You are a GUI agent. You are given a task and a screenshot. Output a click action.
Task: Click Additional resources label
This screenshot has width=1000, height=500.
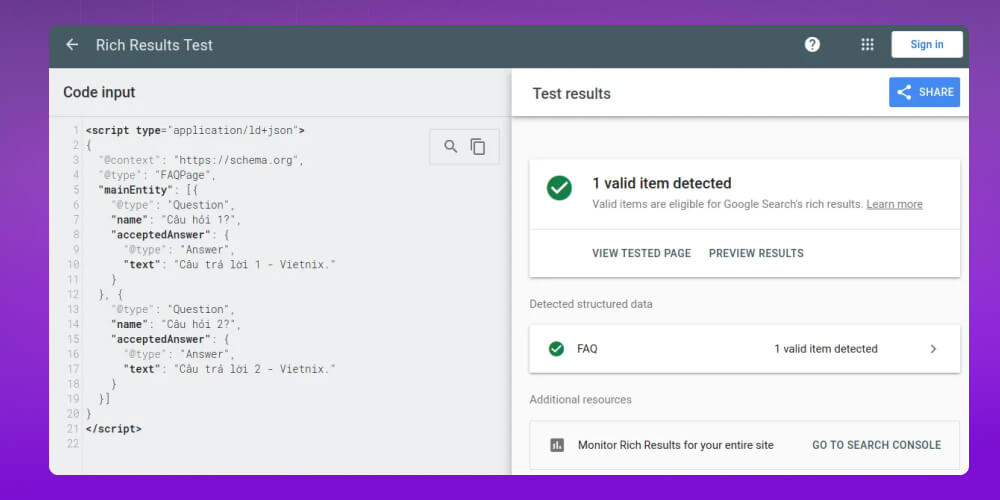[x=580, y=400]
